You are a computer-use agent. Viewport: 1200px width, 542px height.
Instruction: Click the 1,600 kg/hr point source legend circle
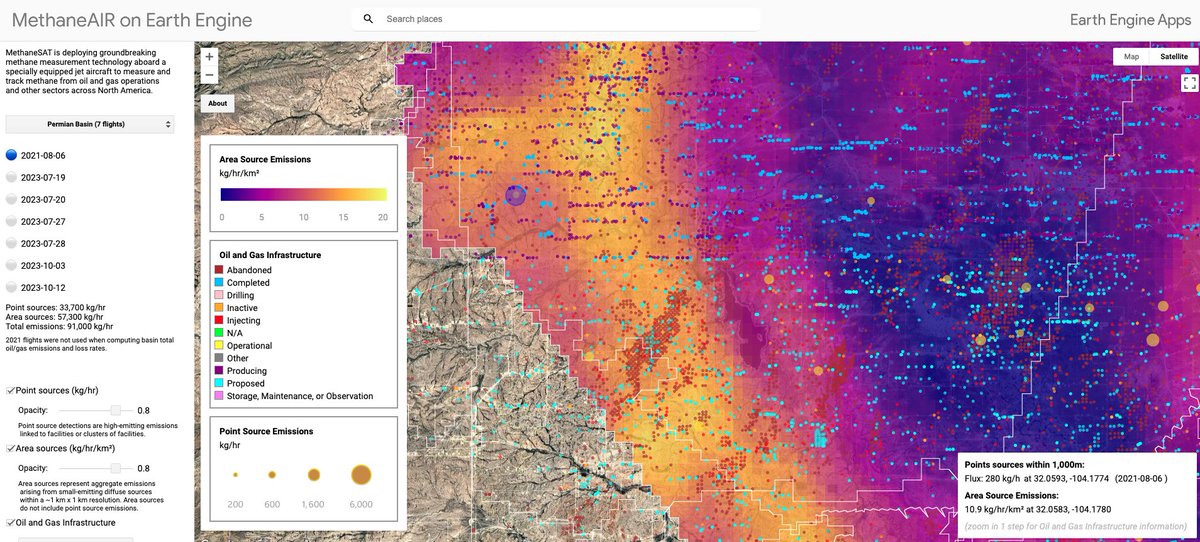[314, 474]
